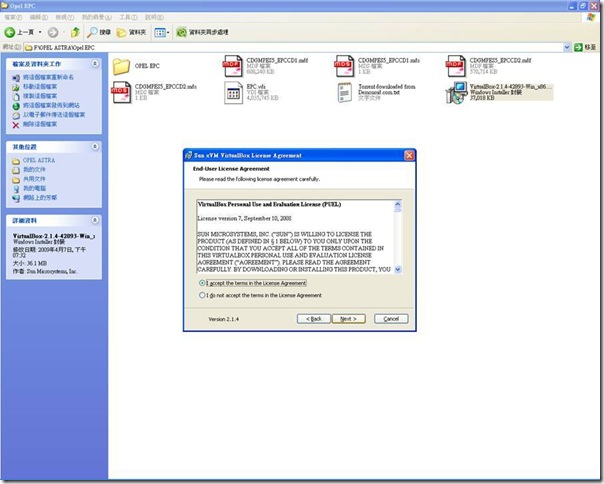Viewport: 604px width, 484px height.
Task: Collapse the File and Folder Tasks panel
Action: coord(95,64)
